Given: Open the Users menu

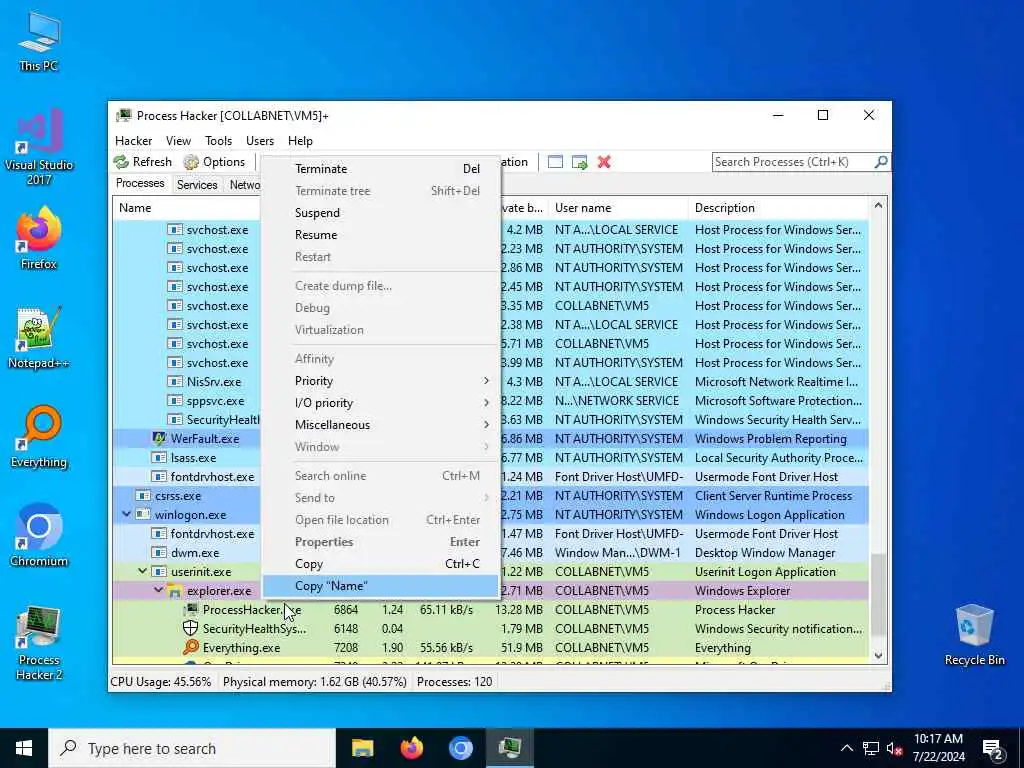Looking at the screenshot, I should pos(260,140).
